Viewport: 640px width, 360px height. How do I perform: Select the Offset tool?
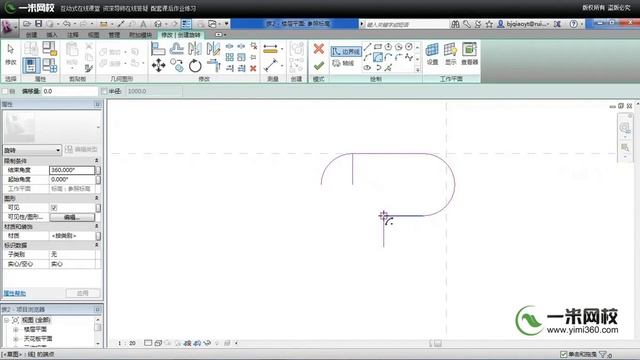(x=176, y=49)
